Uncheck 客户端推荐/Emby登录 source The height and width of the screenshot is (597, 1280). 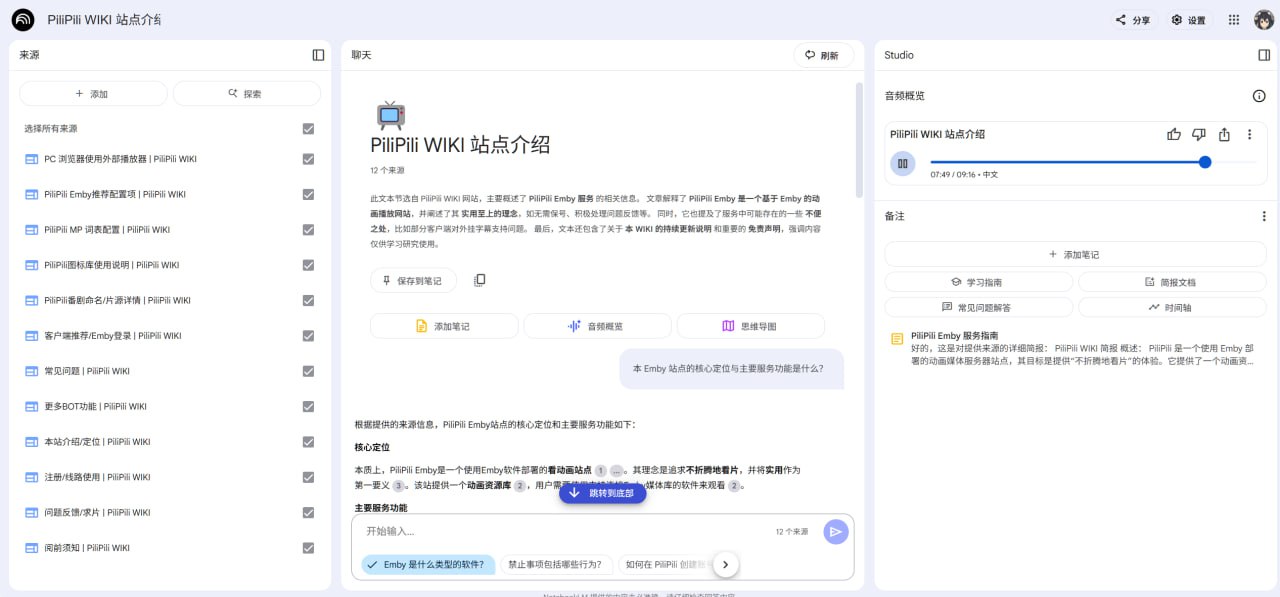[x=308, y=336]
